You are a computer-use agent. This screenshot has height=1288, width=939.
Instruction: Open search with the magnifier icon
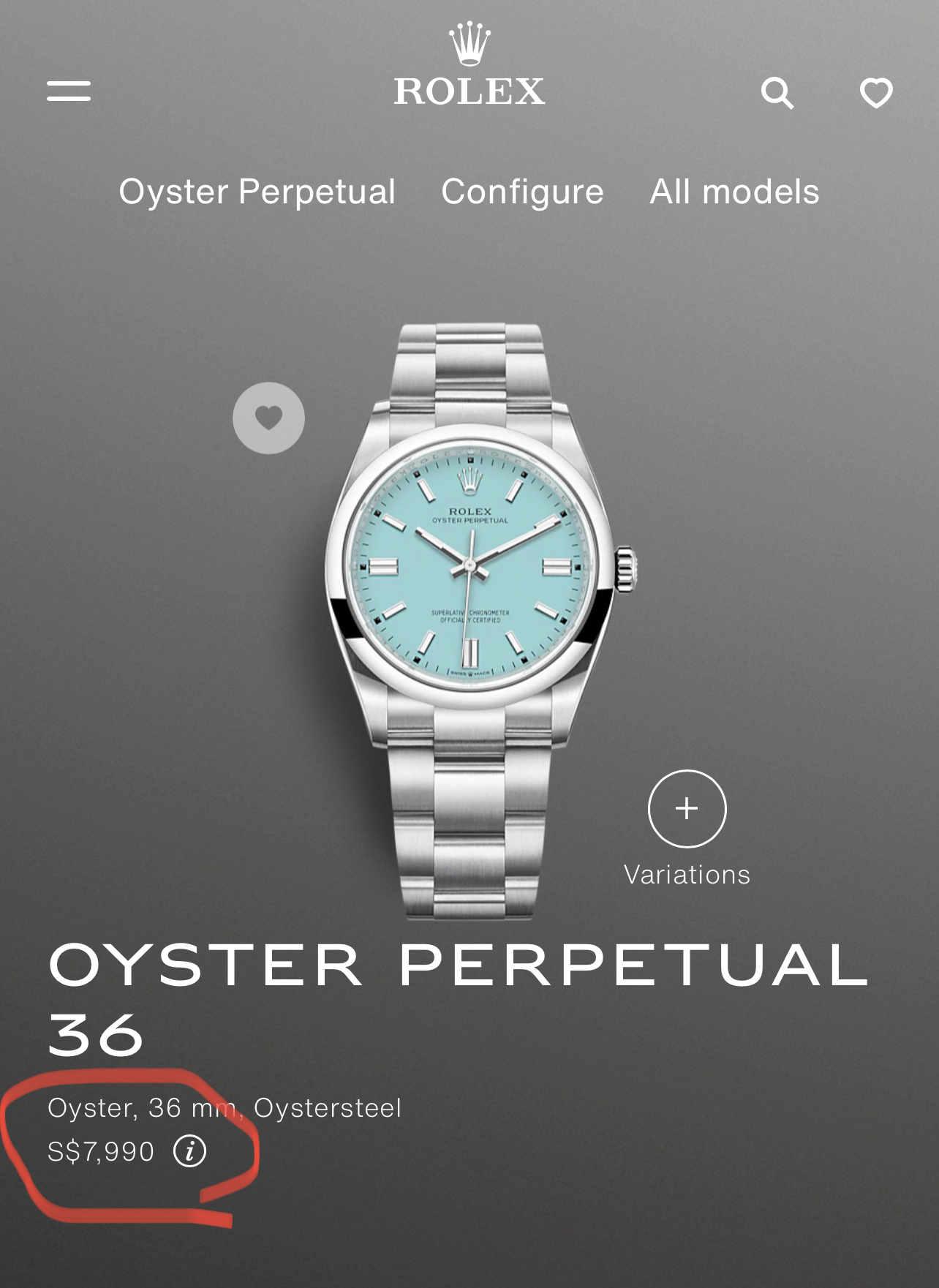click(x=777, y=93)
